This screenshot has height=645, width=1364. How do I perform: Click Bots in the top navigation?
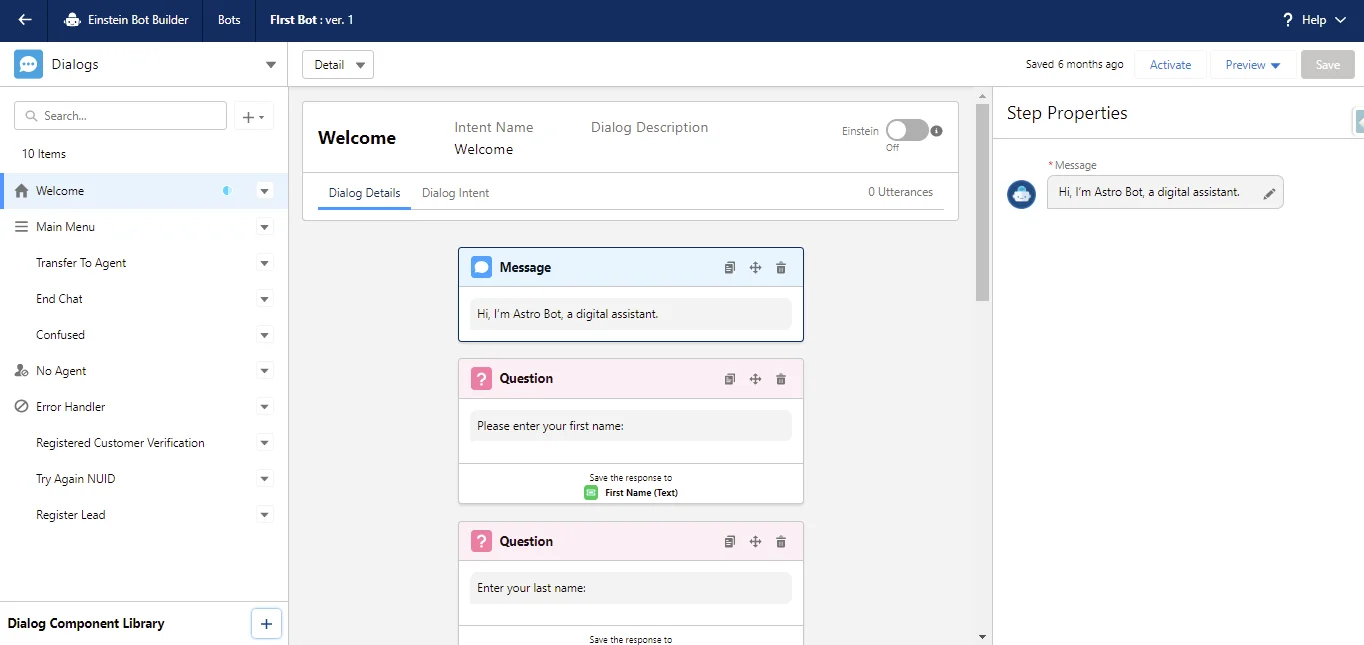pyautogui.click(x=228, y=20)
